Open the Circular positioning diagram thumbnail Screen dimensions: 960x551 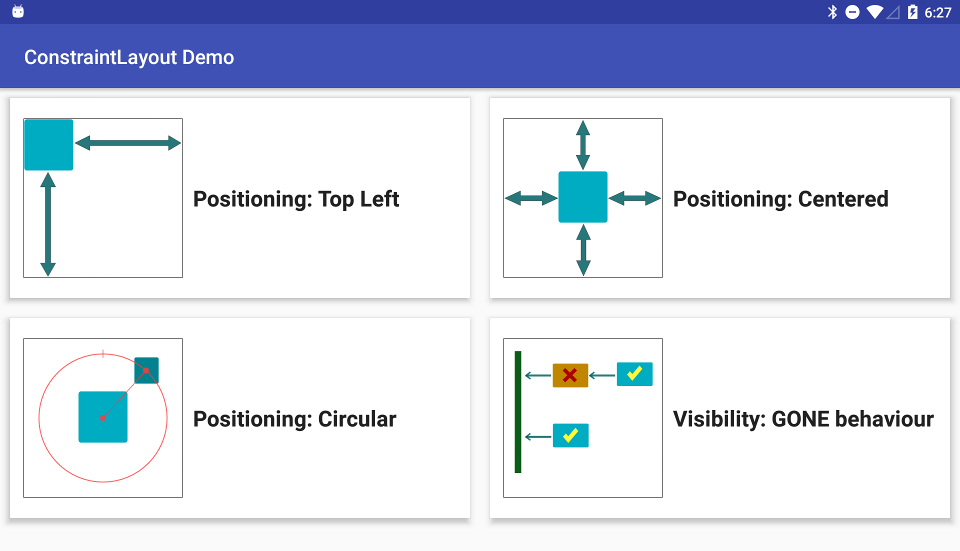pos(103,418)
